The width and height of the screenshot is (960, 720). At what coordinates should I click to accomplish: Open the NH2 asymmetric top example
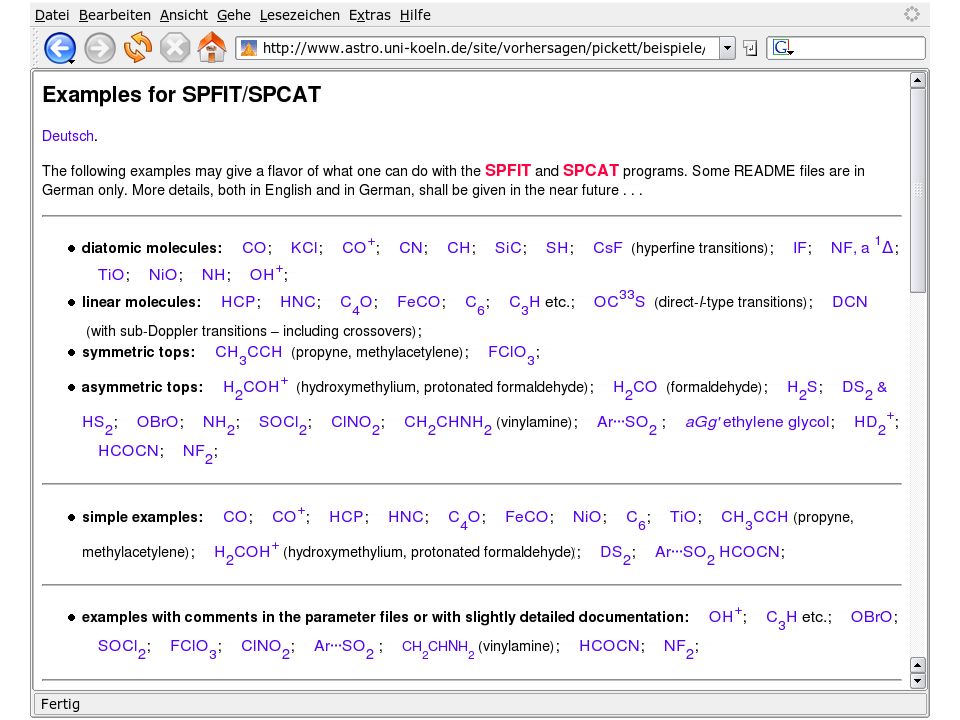(x=219, y=424)
